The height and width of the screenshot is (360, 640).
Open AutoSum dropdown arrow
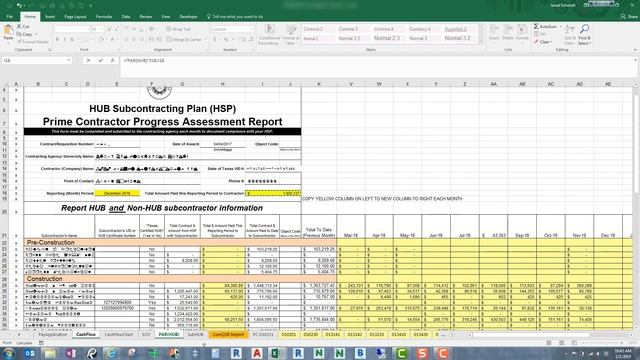coord(560,27)
